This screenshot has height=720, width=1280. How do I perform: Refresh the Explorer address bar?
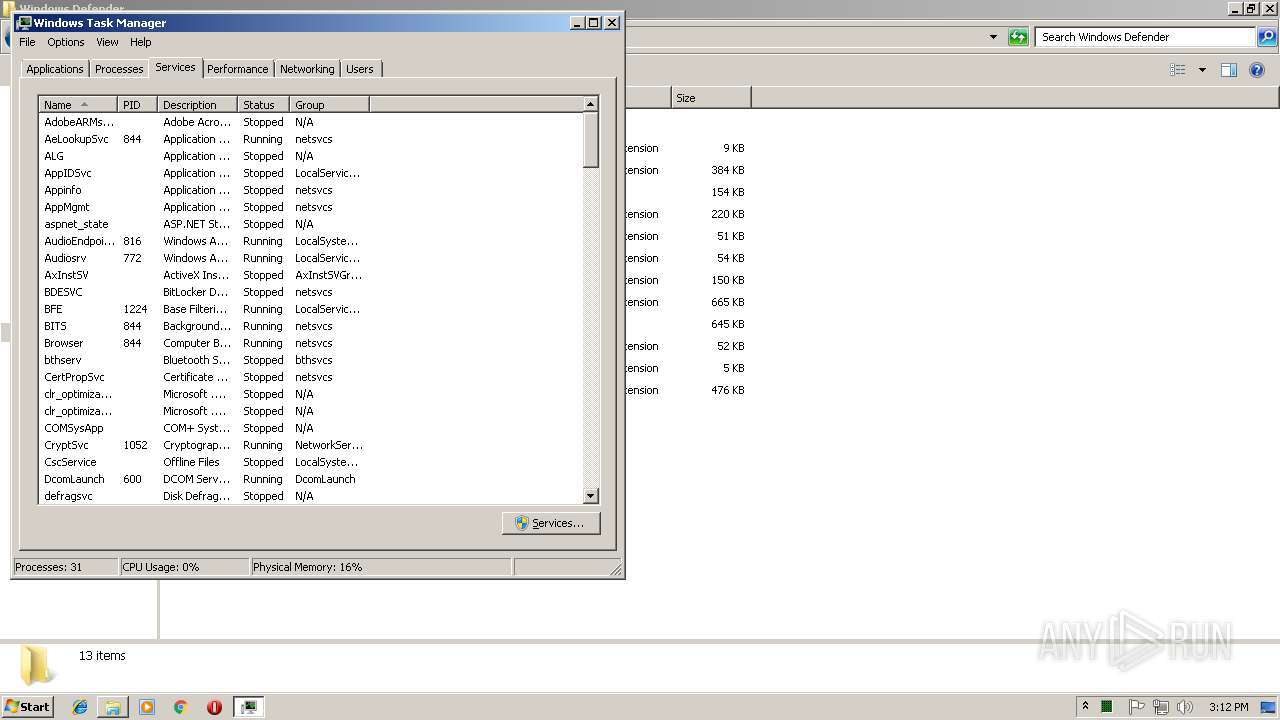(x=1018, y=37)
